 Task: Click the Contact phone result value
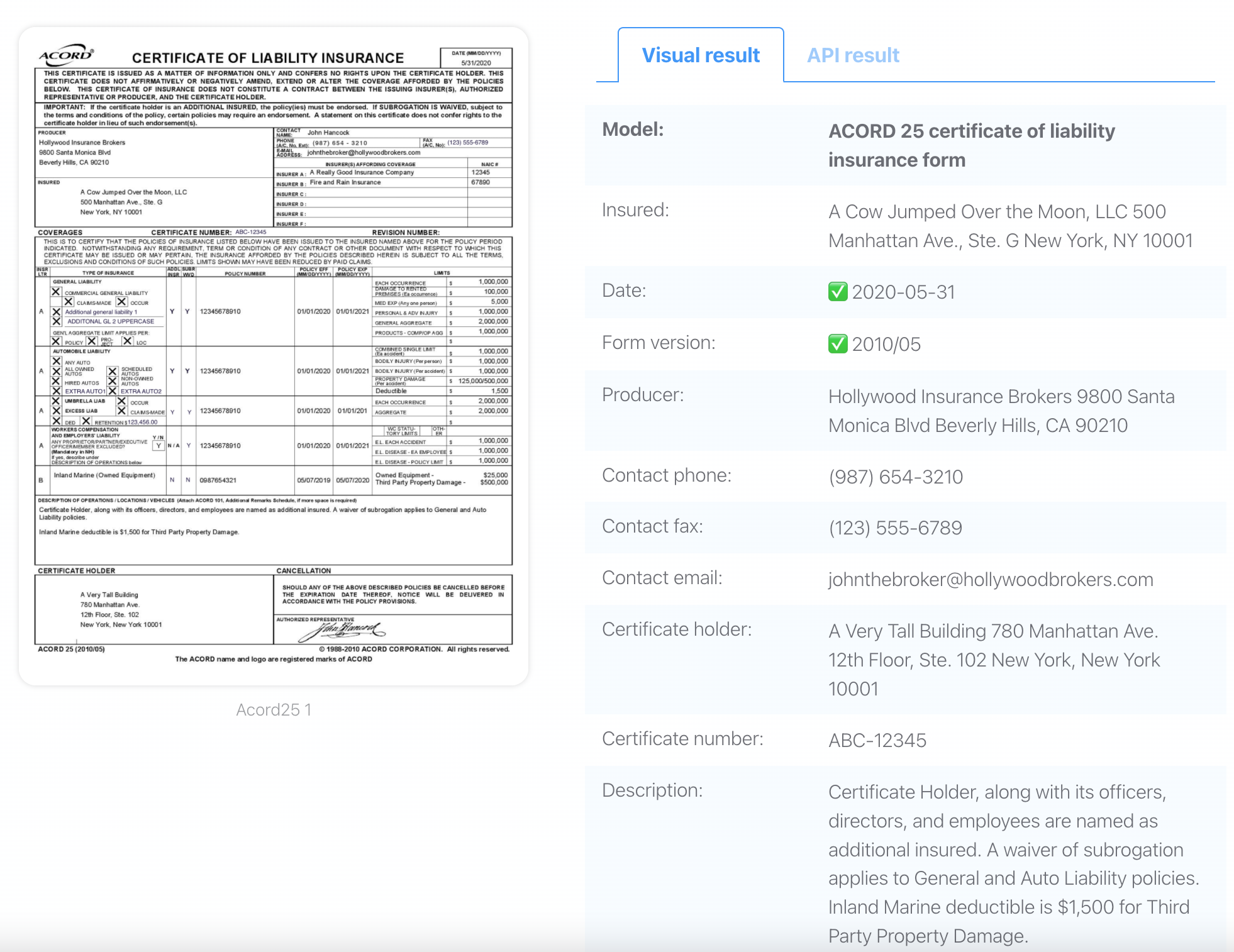[x=896, y=477]
